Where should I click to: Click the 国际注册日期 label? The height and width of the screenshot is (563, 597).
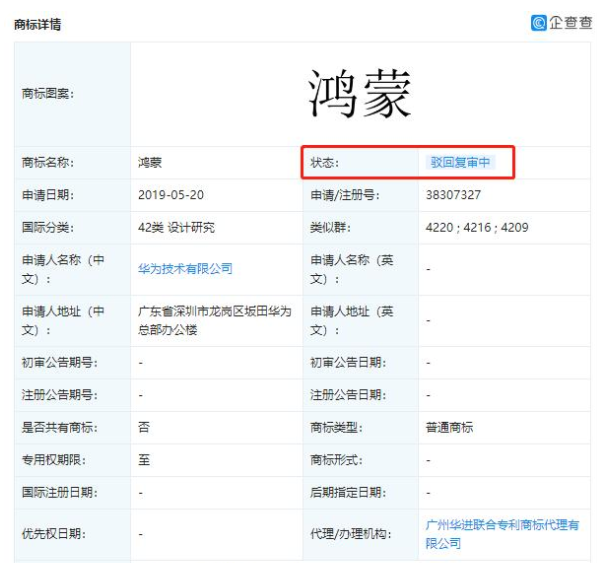coord(59,493)
